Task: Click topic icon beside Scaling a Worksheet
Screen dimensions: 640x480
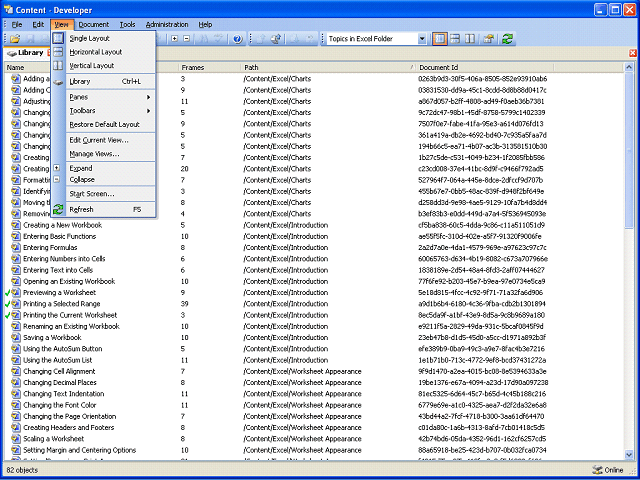Action: coord(16,439)
